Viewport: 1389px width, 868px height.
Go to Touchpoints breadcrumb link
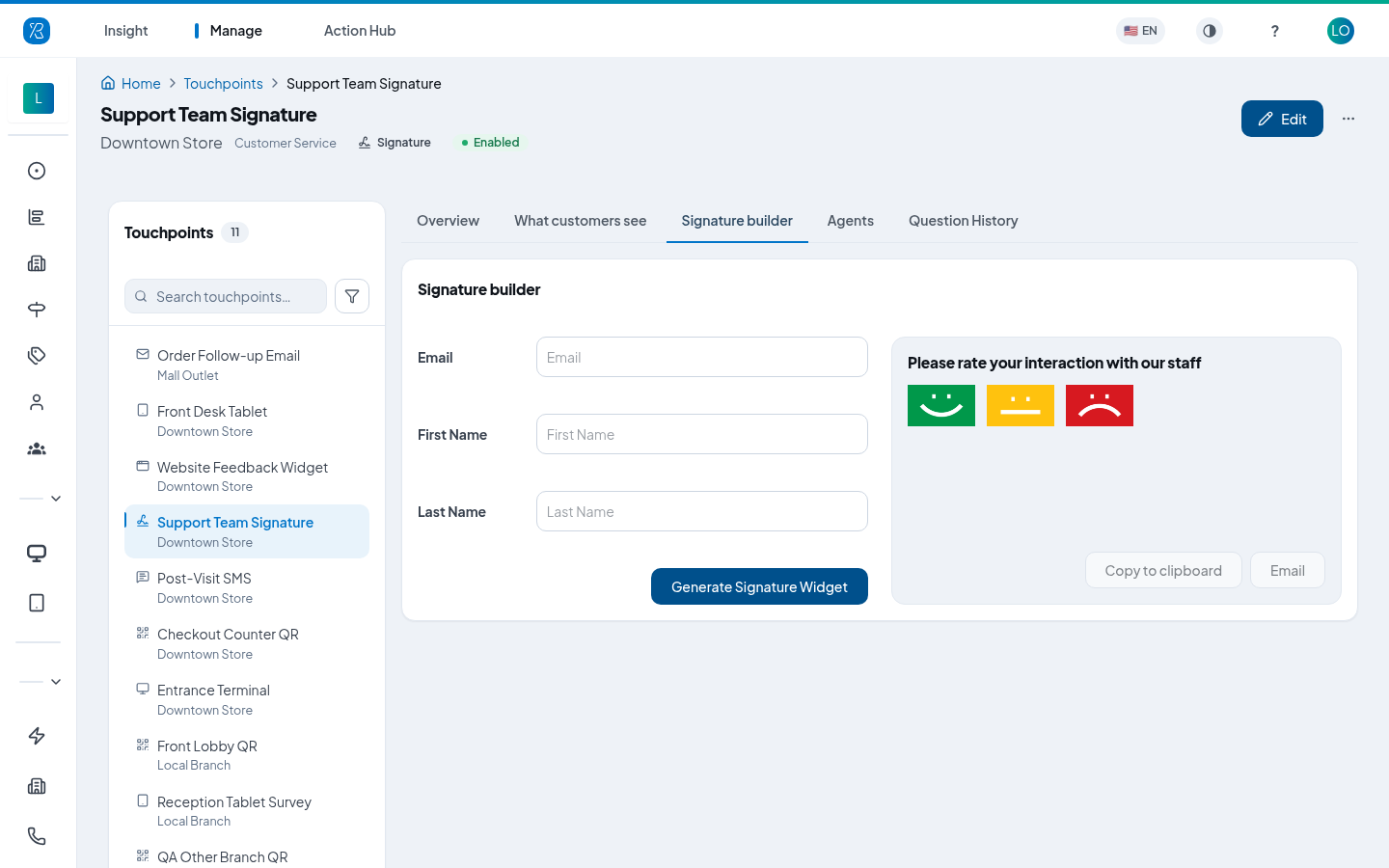(223, 84)
